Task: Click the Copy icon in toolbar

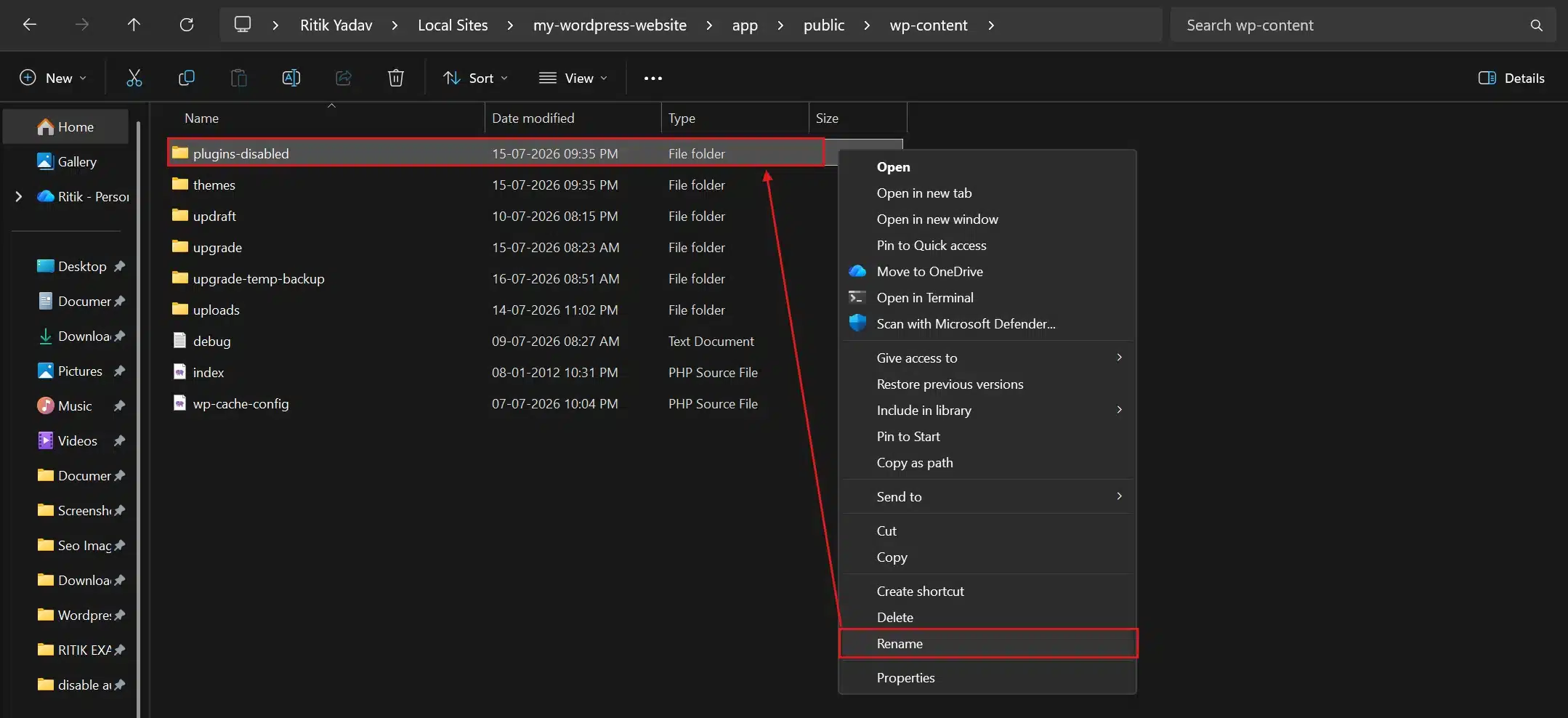Action: 187,78
